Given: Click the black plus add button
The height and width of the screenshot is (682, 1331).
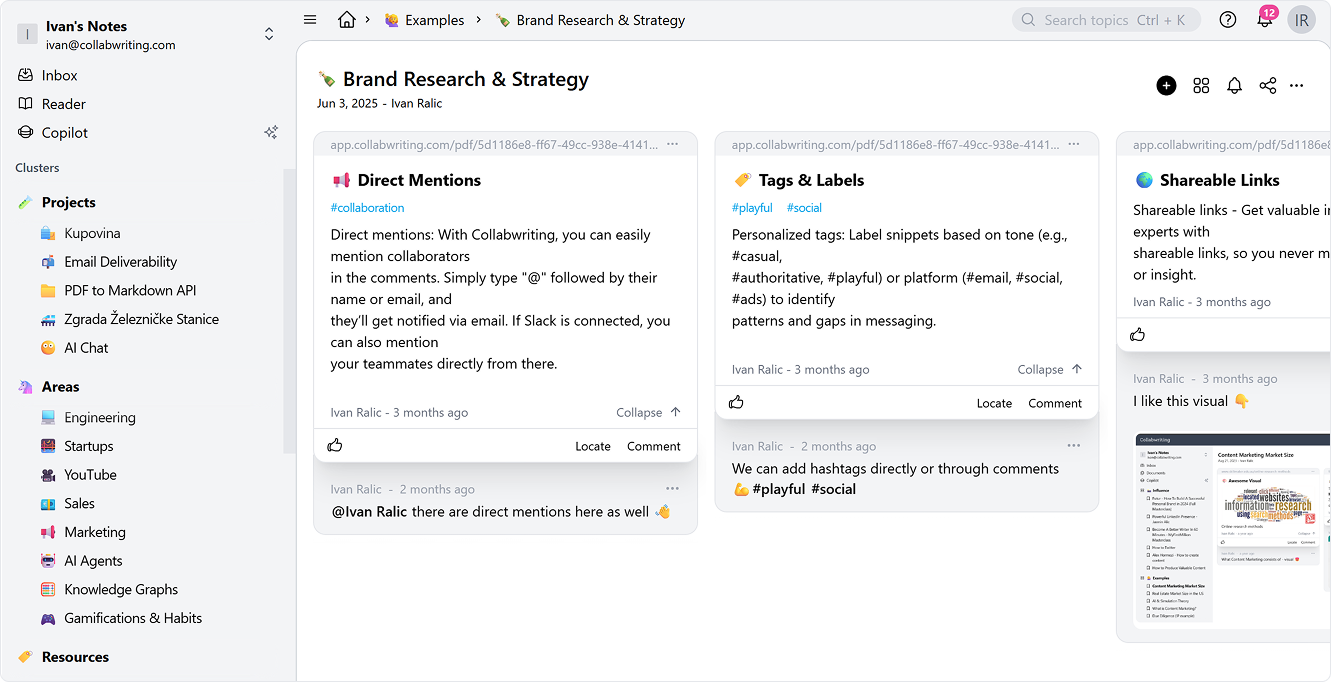Looking at the screenshot, I should pyautogui.click(x=1166, y=86).
